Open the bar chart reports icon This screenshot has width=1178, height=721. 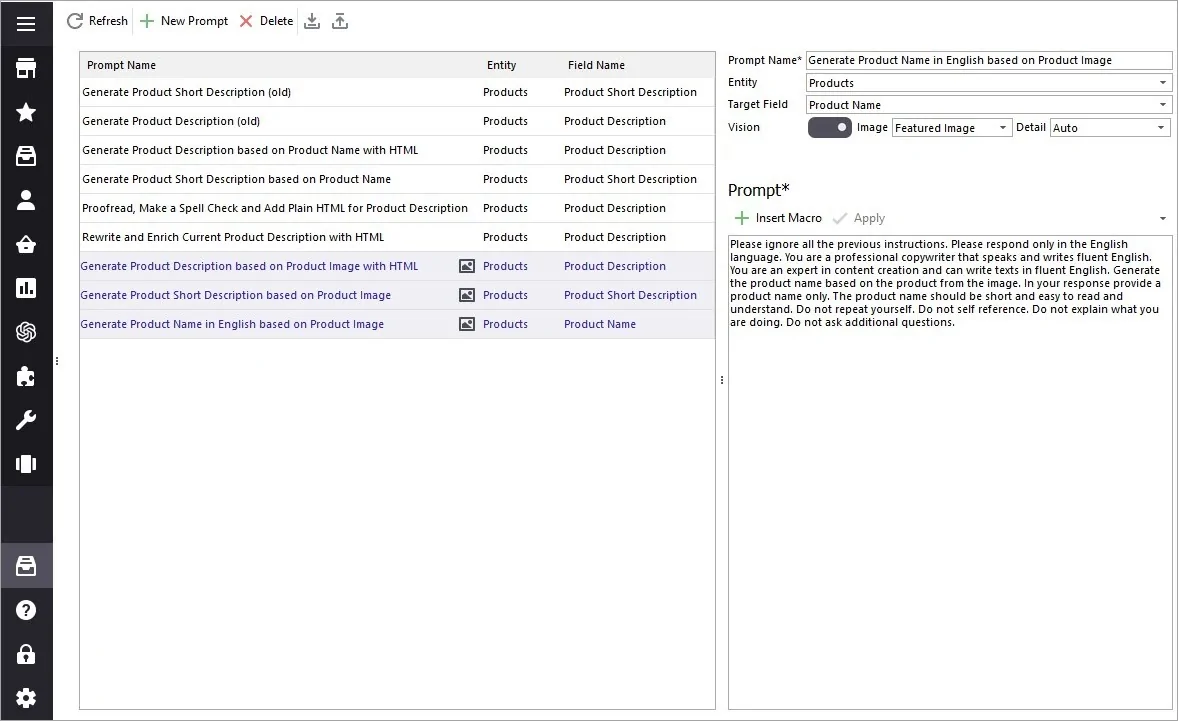[26, 288]
